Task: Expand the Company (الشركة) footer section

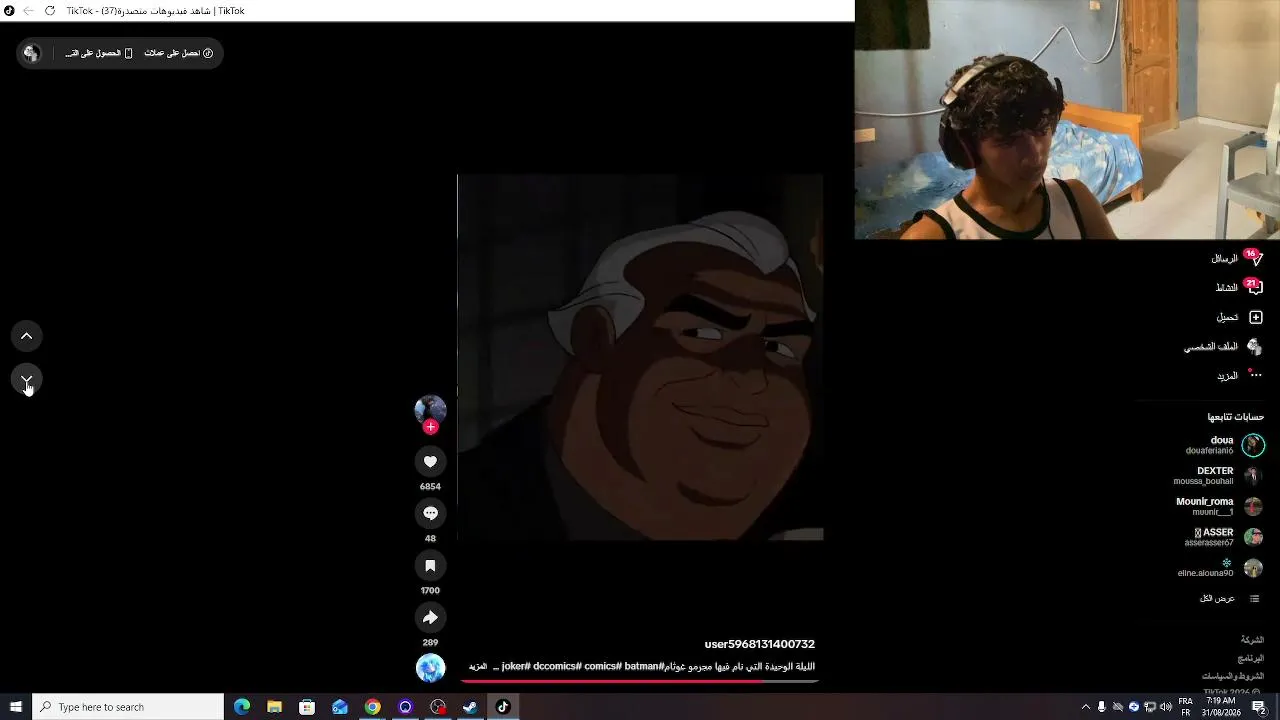Action: (x=1252, y=640)
